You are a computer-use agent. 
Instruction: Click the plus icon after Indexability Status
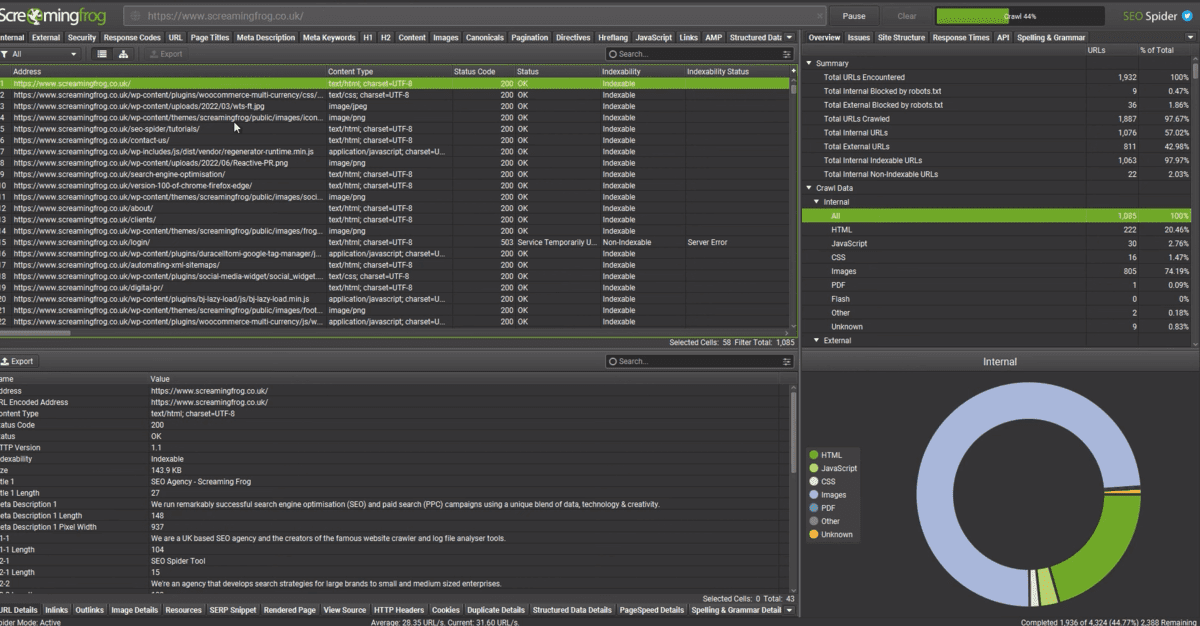click(x=793, y=72)
